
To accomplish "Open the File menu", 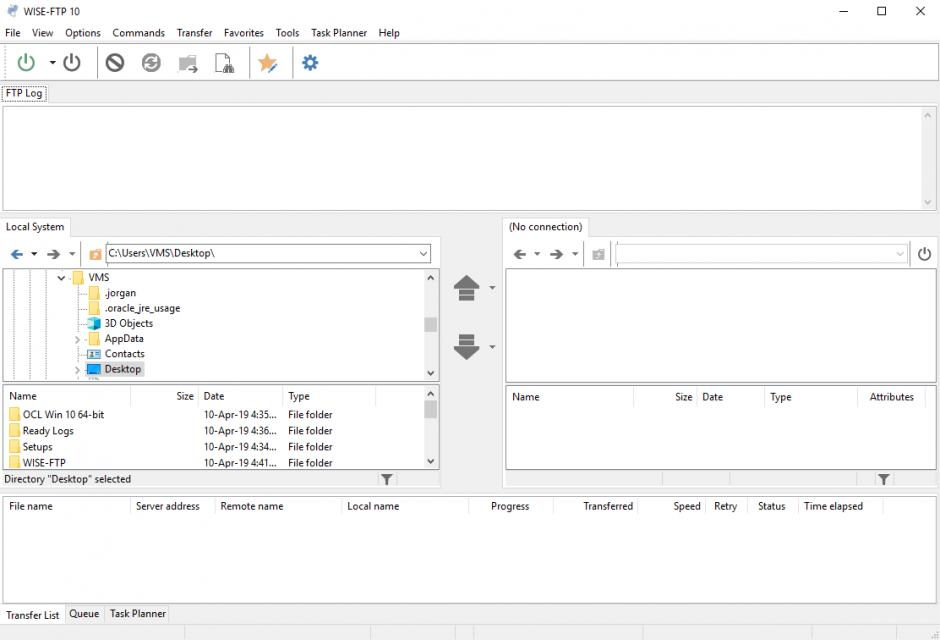I will pyautogui.click(x=13, y=33).
